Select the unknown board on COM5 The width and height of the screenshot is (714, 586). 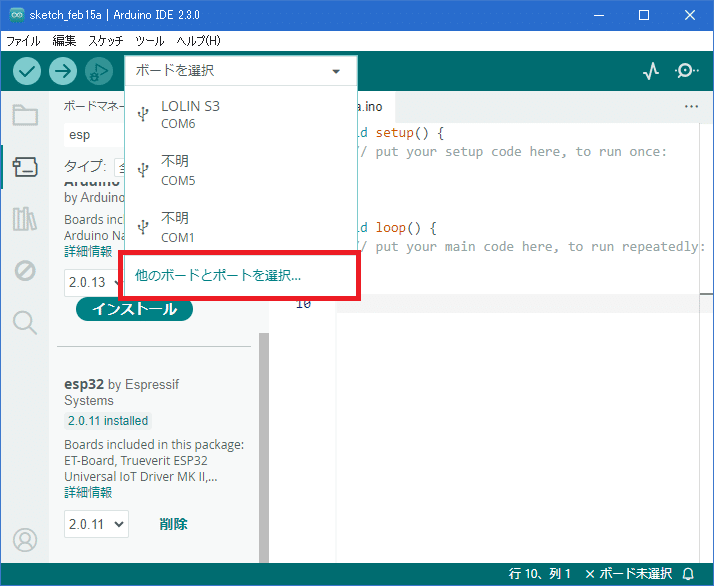(241, 170)
